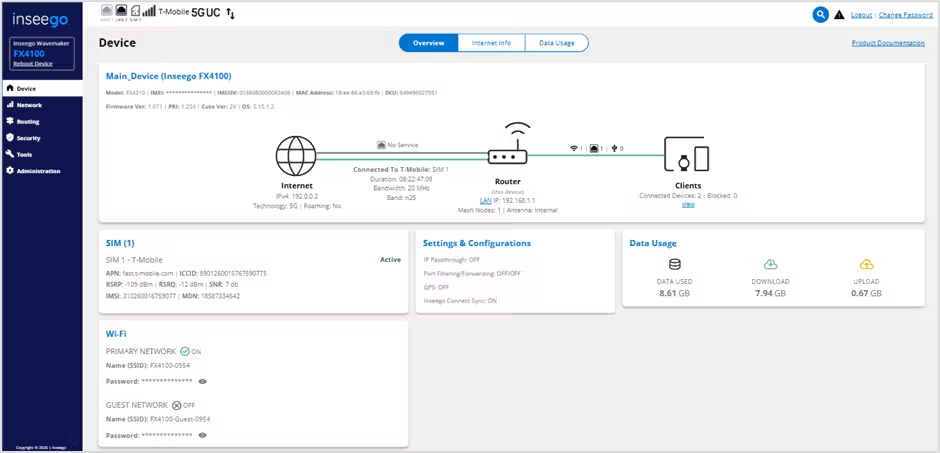Image resolution: width=940 pixels, height=453 pixels.
Task: Open the Security sidebar section
Action: [x=29, y=138]
